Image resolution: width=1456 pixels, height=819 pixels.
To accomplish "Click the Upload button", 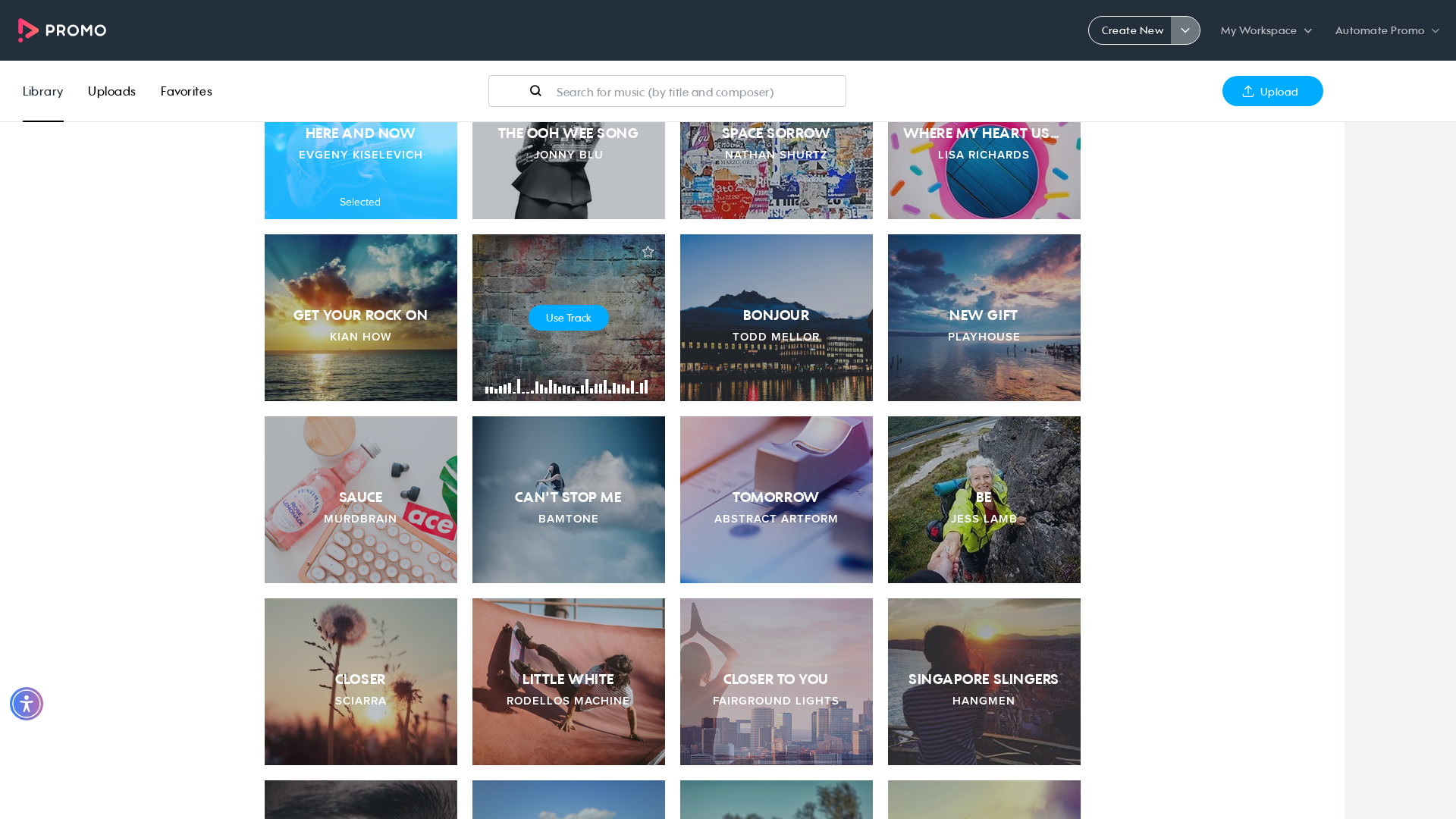I will (1272, 91).
